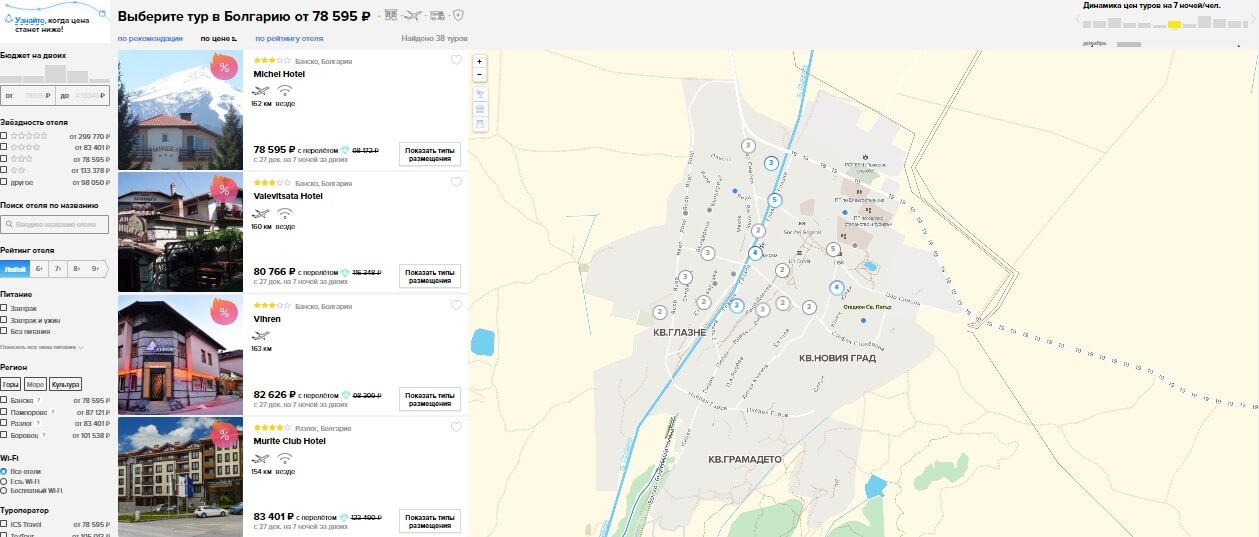Check the 'Завтрак и ужин' meal option

[x=4, y=319]
